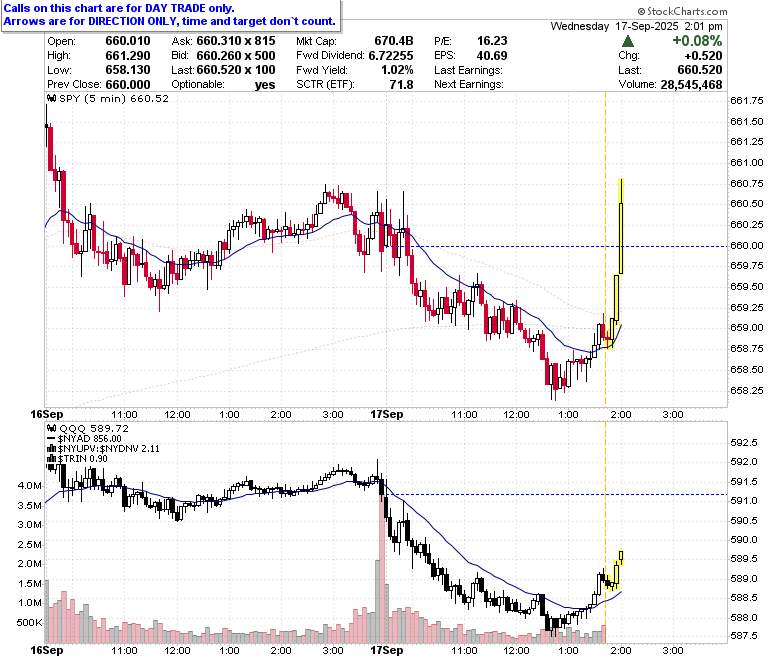Screen dimensions: 780x659
Task: Click the High value 661.290
Action: click(128, 56)
